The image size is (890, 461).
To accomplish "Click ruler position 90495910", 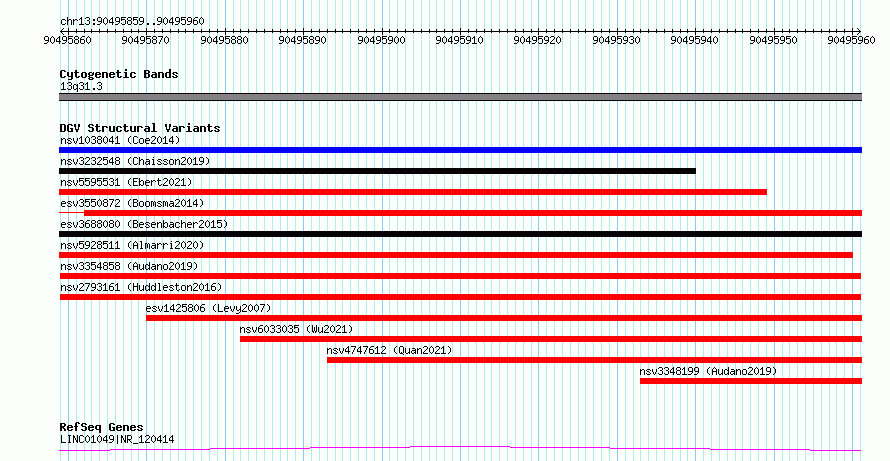I will point(460,40).
